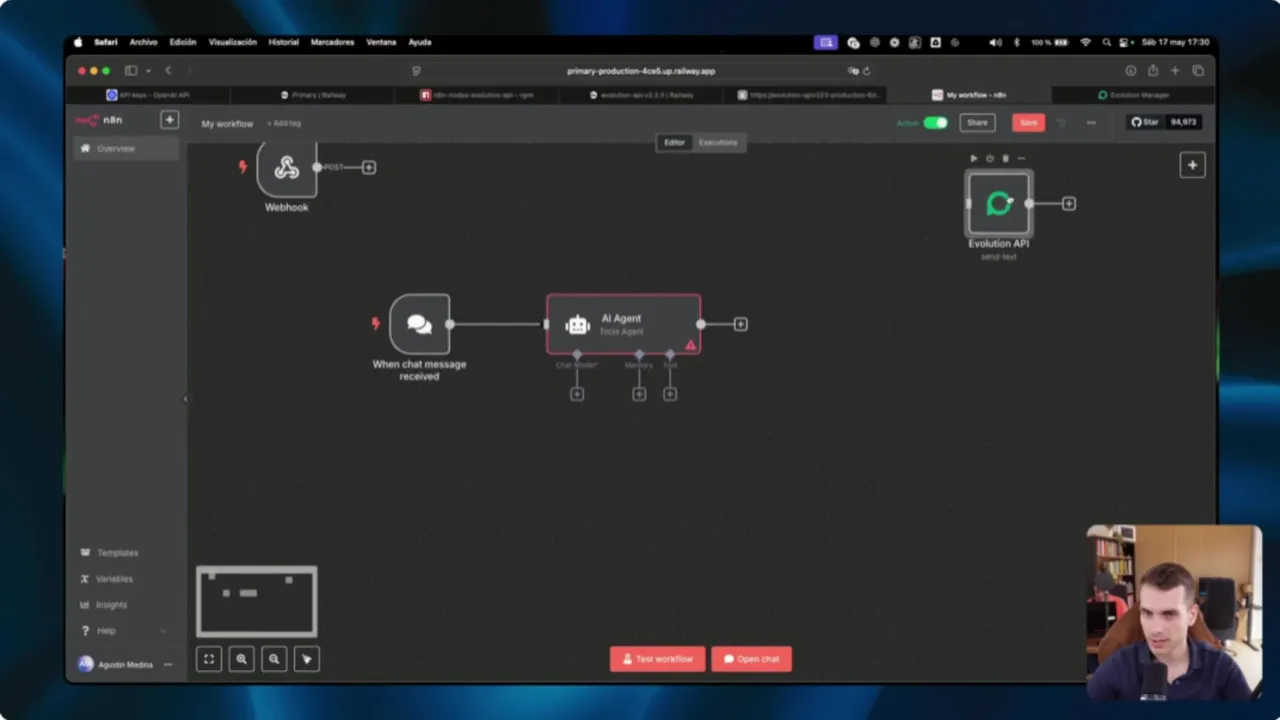
Task: Expand the Help menu in sidebar
Action: 123,631
